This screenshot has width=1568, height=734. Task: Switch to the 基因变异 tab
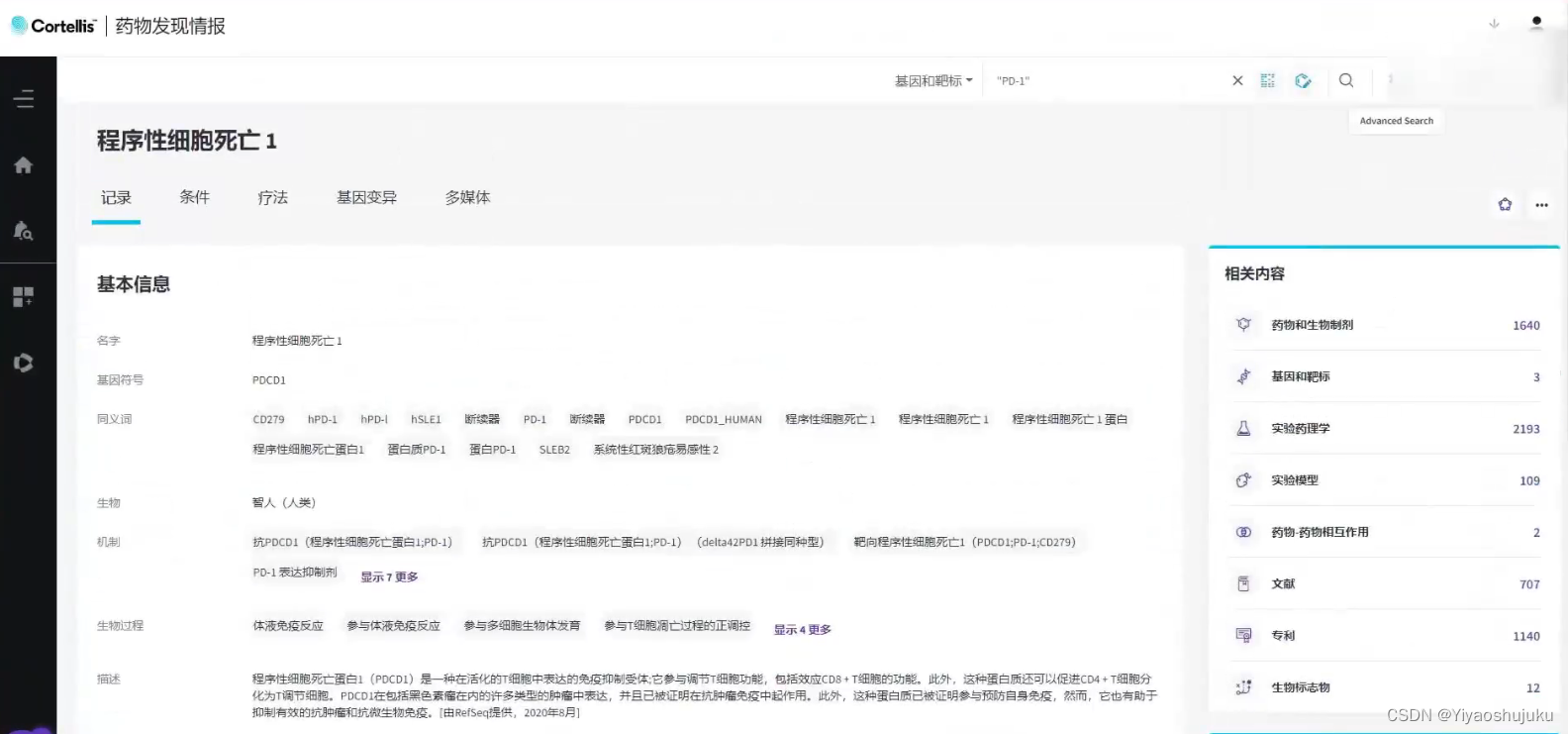click(x=366, y=198)
